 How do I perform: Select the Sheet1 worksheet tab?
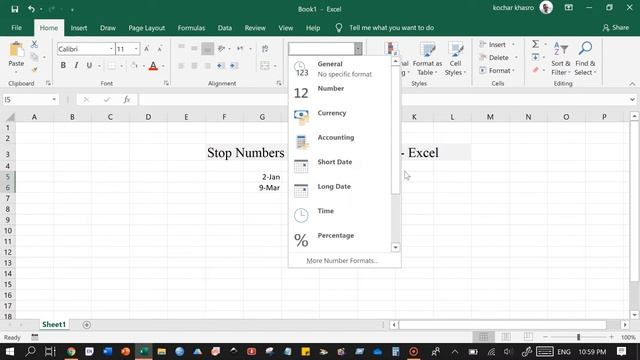53,324
